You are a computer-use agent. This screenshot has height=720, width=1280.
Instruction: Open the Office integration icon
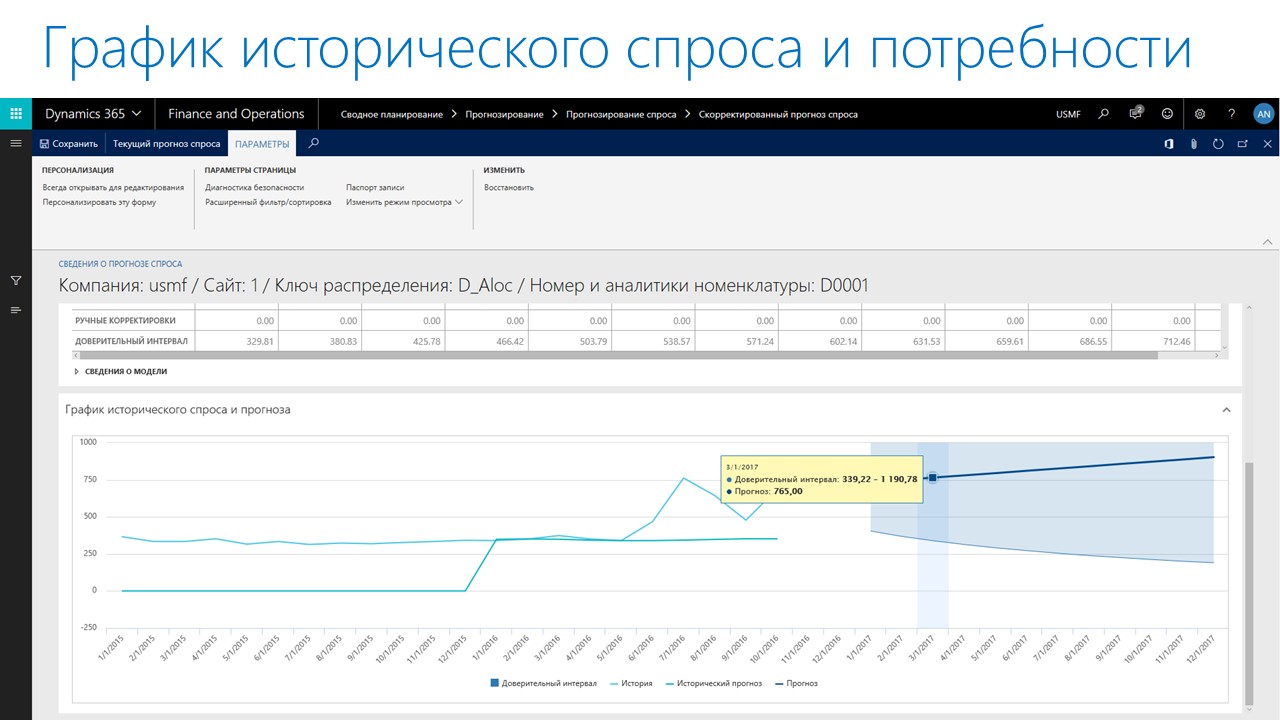[1168, 144]
